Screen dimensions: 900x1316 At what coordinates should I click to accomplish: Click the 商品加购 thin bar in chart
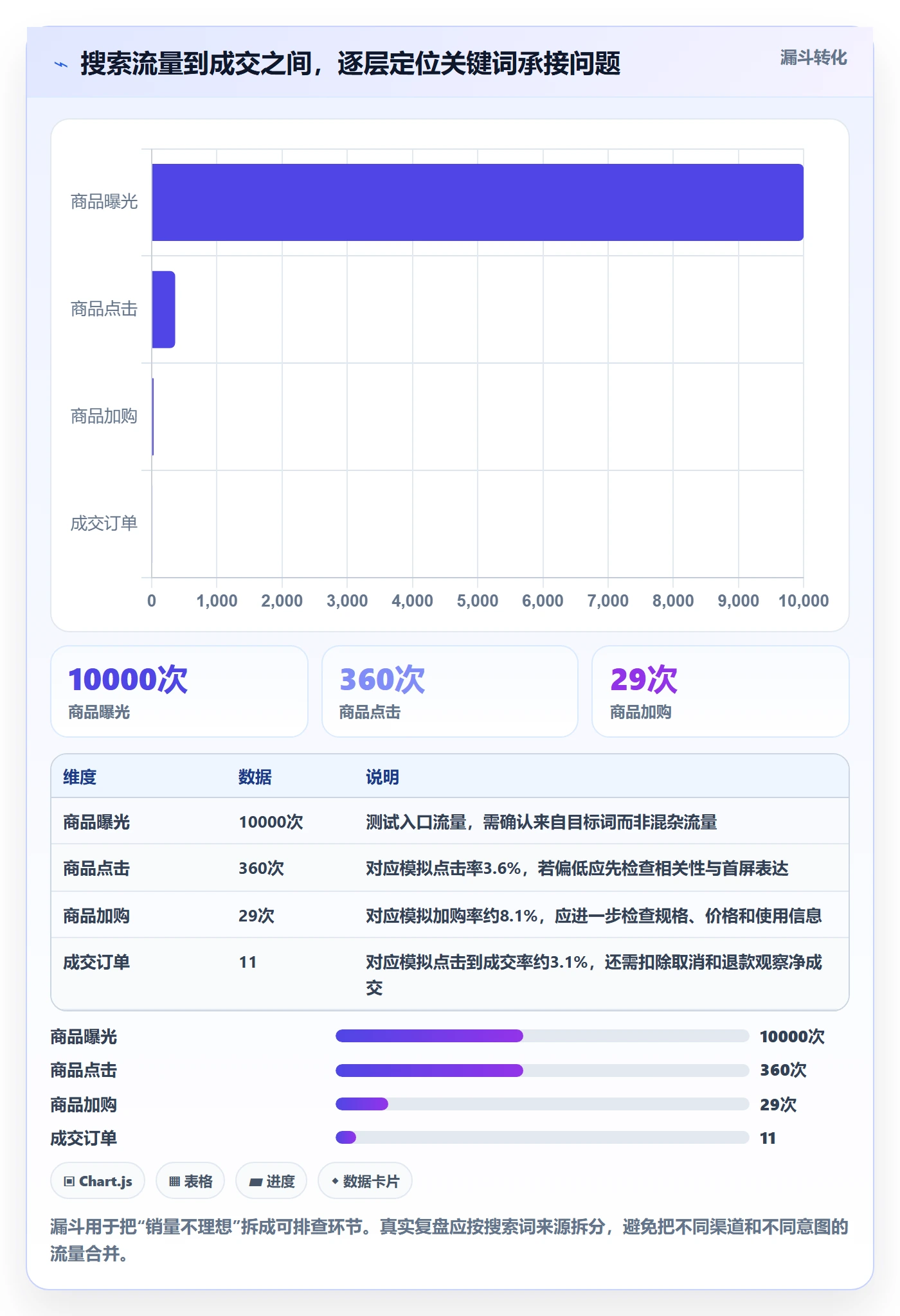pyautogui.click(x=153, y=416)
